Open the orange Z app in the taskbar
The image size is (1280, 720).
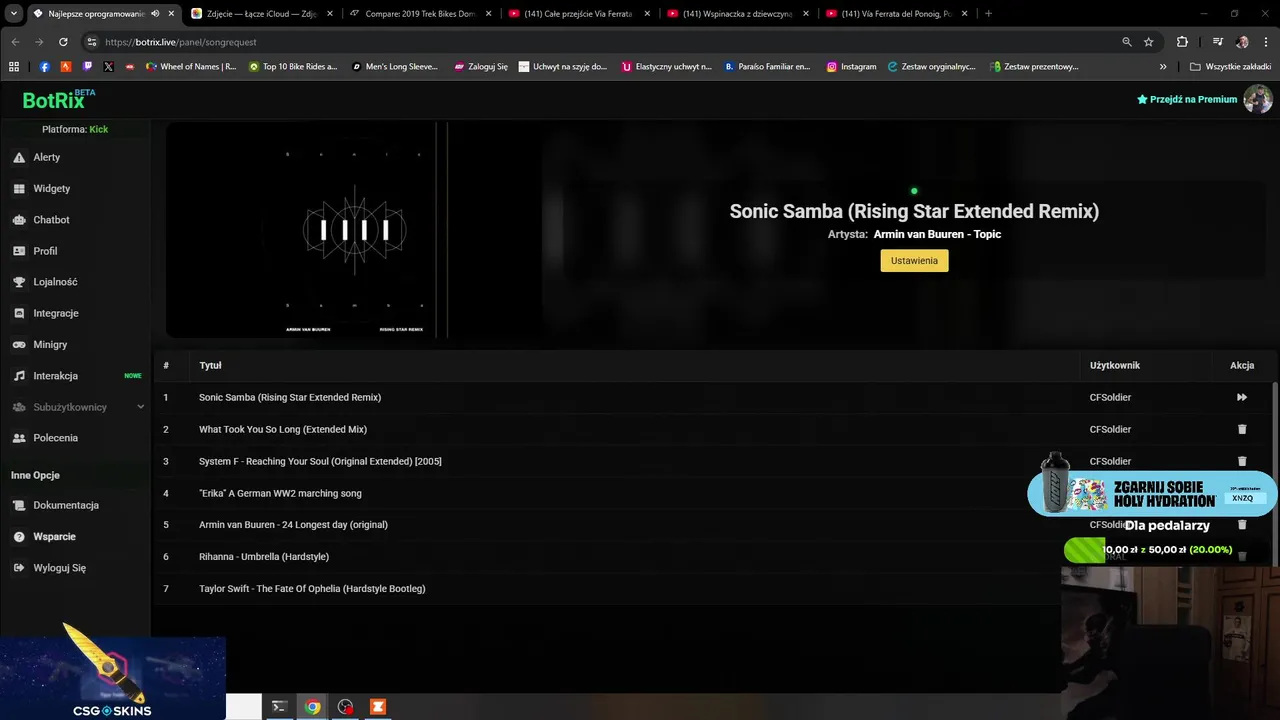click(378, 707)
